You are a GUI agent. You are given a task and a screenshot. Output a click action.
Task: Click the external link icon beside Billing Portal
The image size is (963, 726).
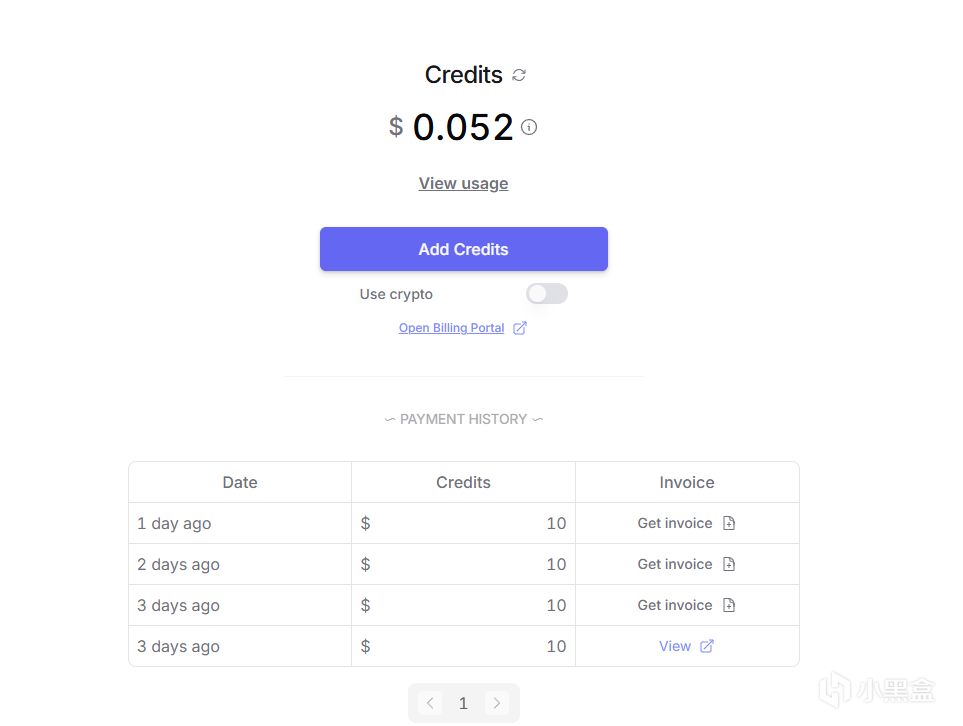click(520, 328)
